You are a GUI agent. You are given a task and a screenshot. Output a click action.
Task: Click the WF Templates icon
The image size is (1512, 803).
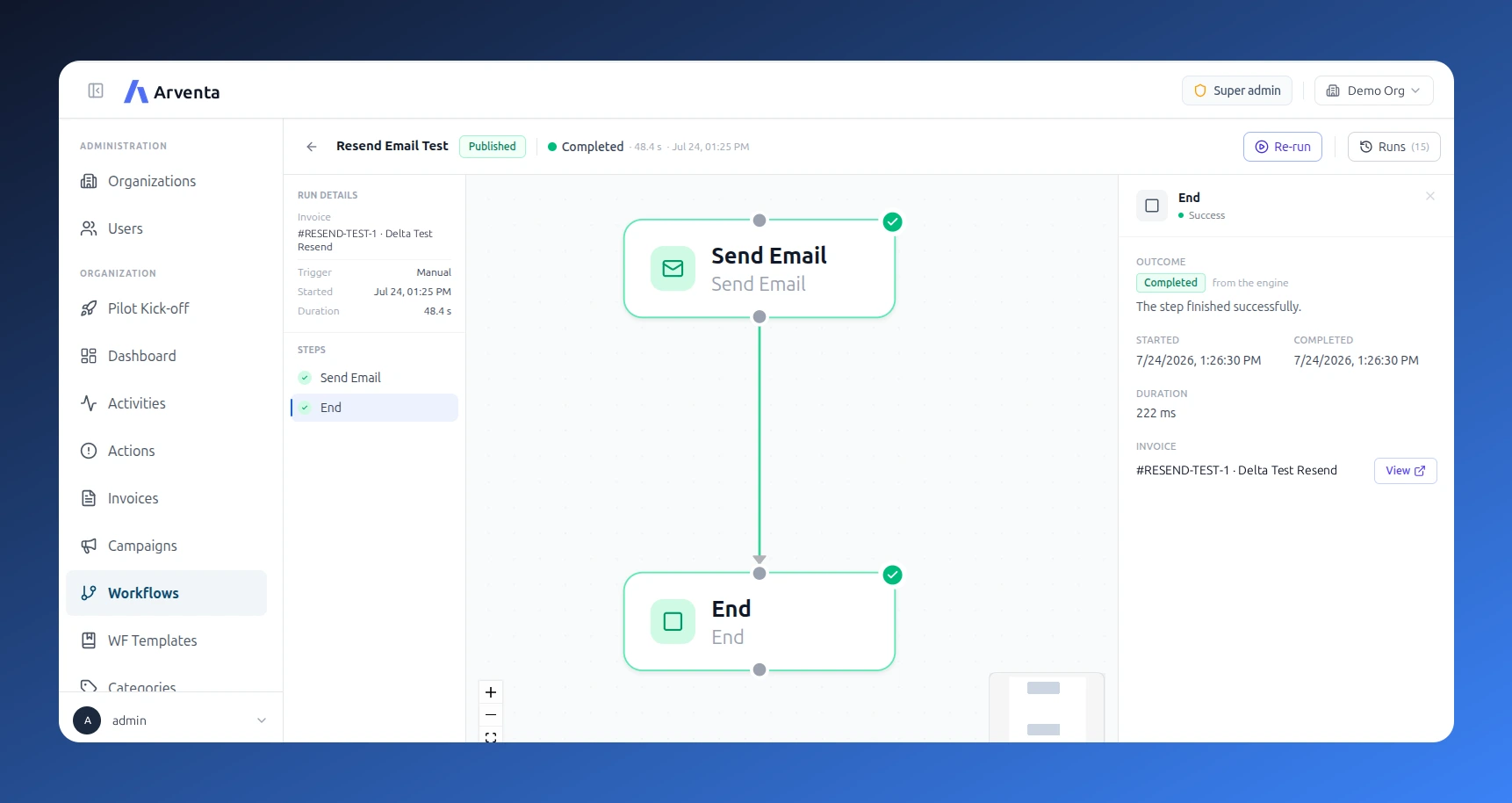coord(89,640)
